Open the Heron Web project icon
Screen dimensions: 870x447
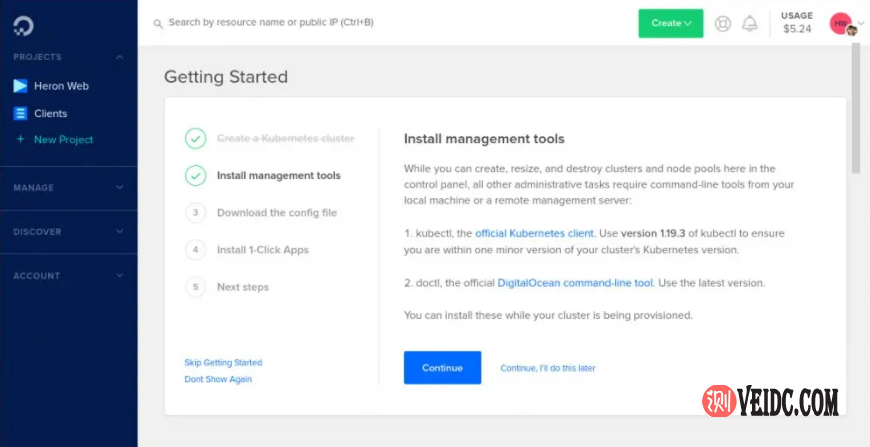pos(20,86)
